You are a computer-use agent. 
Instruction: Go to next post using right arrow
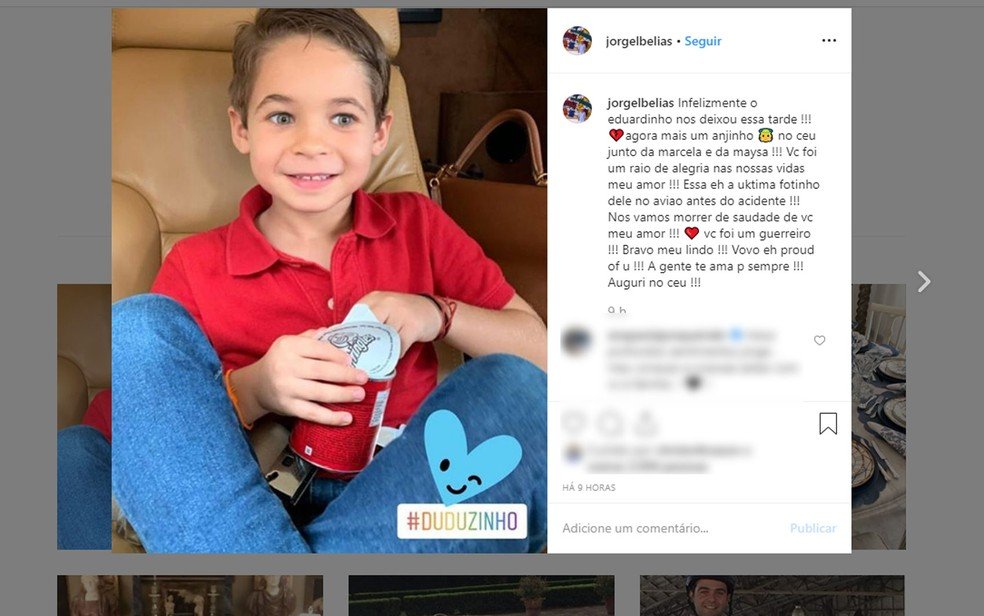924,282
